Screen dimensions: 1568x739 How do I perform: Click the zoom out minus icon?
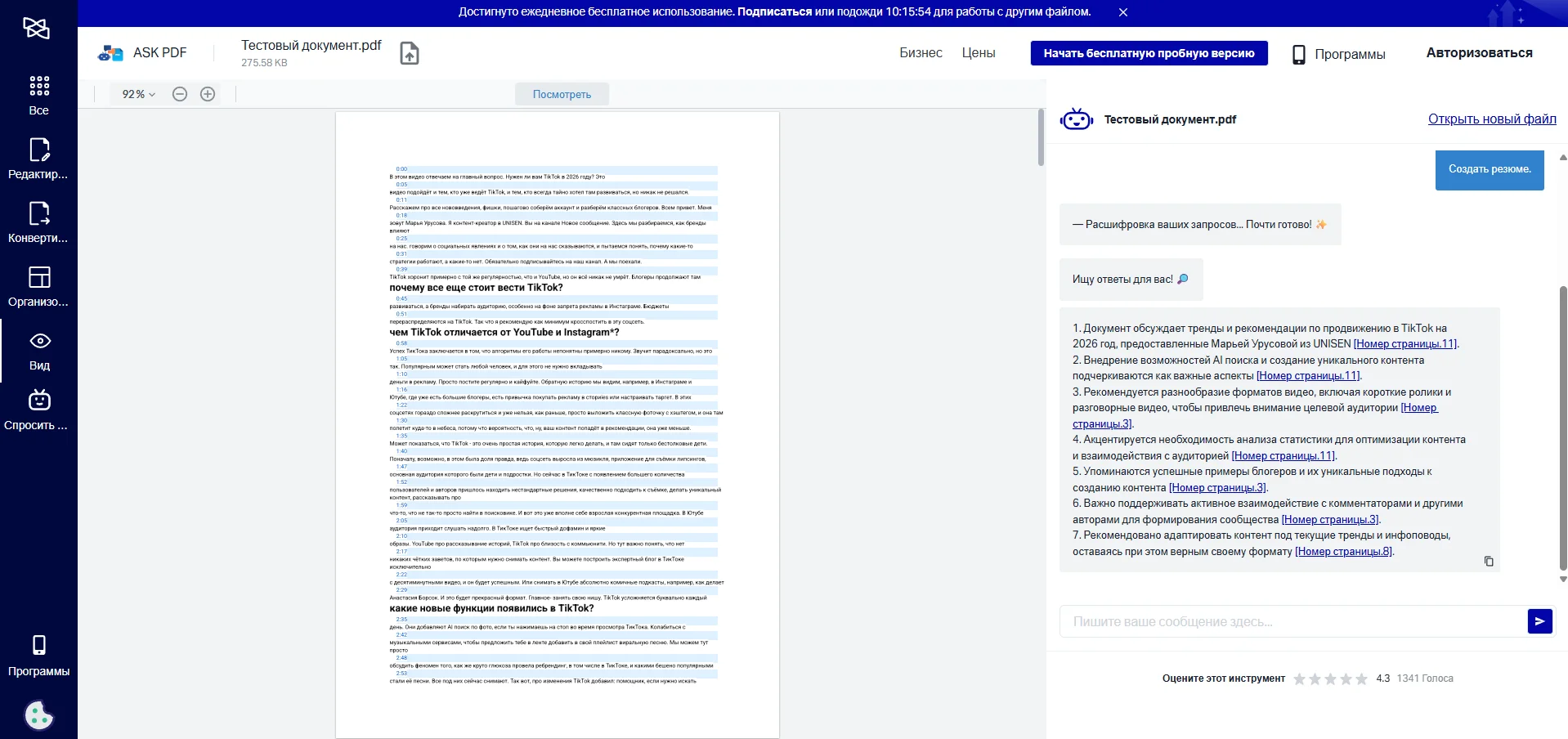tap(180, 94)
